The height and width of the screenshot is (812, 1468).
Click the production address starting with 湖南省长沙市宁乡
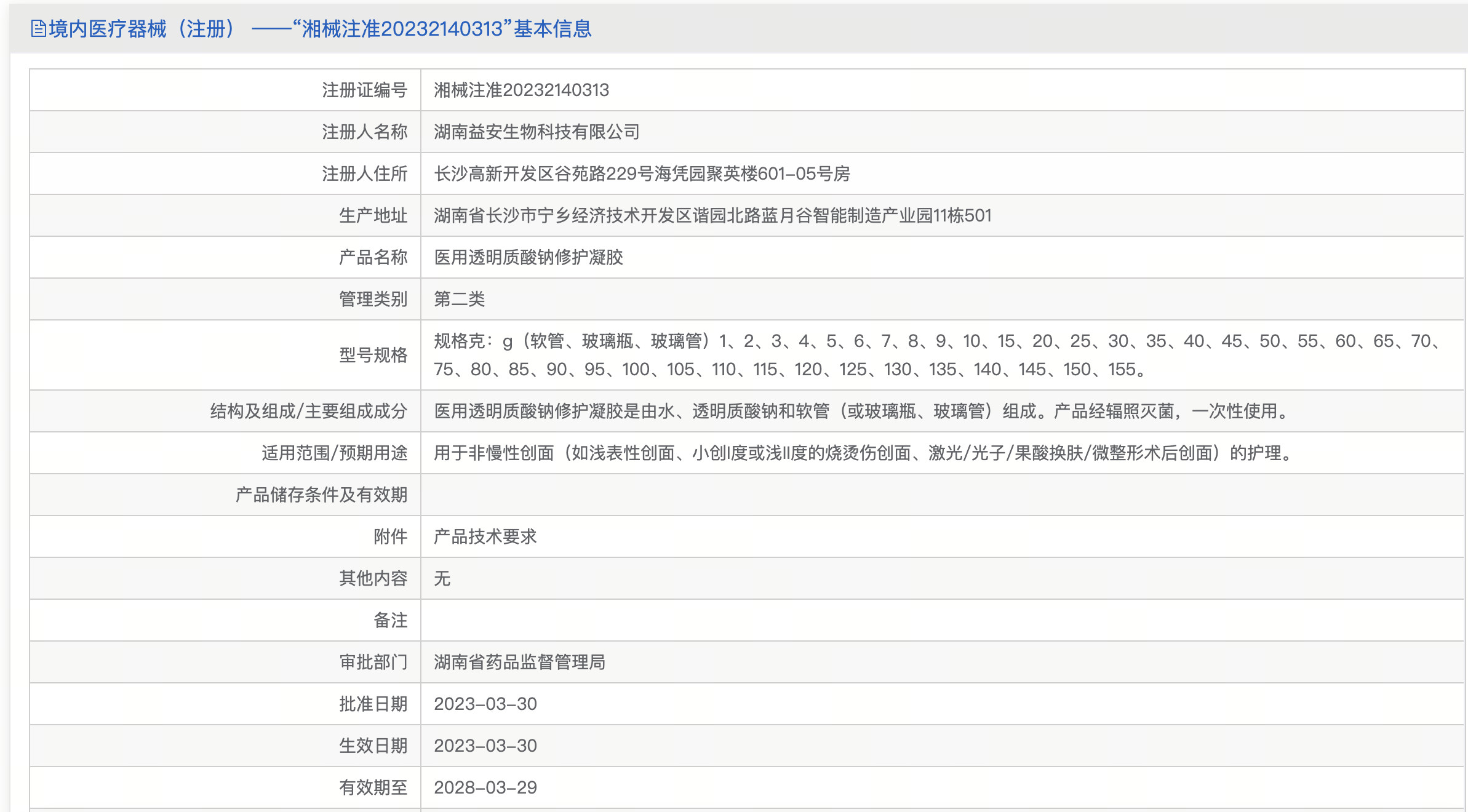(712, 216)
